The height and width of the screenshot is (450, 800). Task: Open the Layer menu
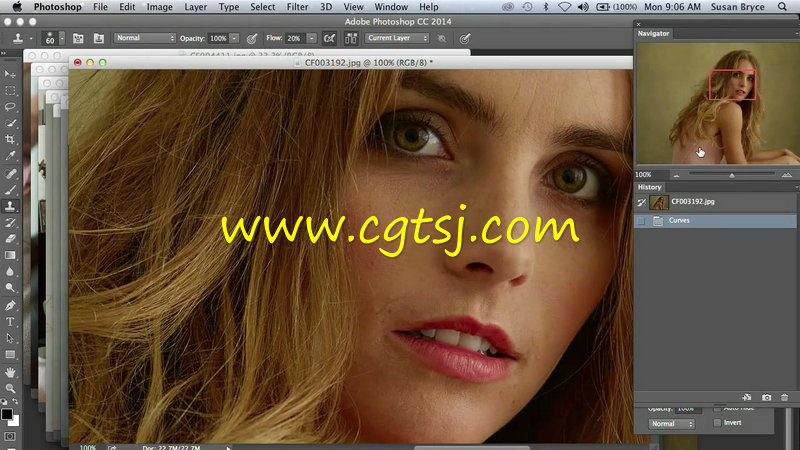(x=195, y=7)
